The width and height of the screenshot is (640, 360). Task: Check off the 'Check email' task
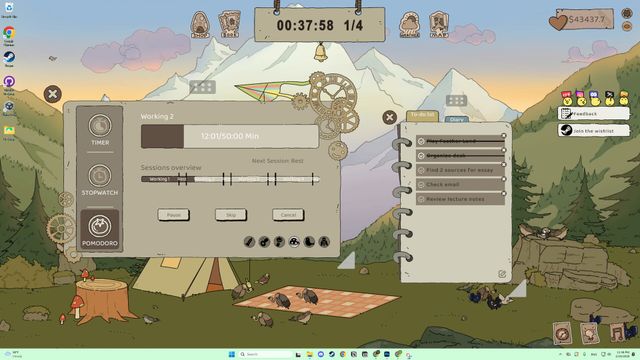[x=421, y=185]
